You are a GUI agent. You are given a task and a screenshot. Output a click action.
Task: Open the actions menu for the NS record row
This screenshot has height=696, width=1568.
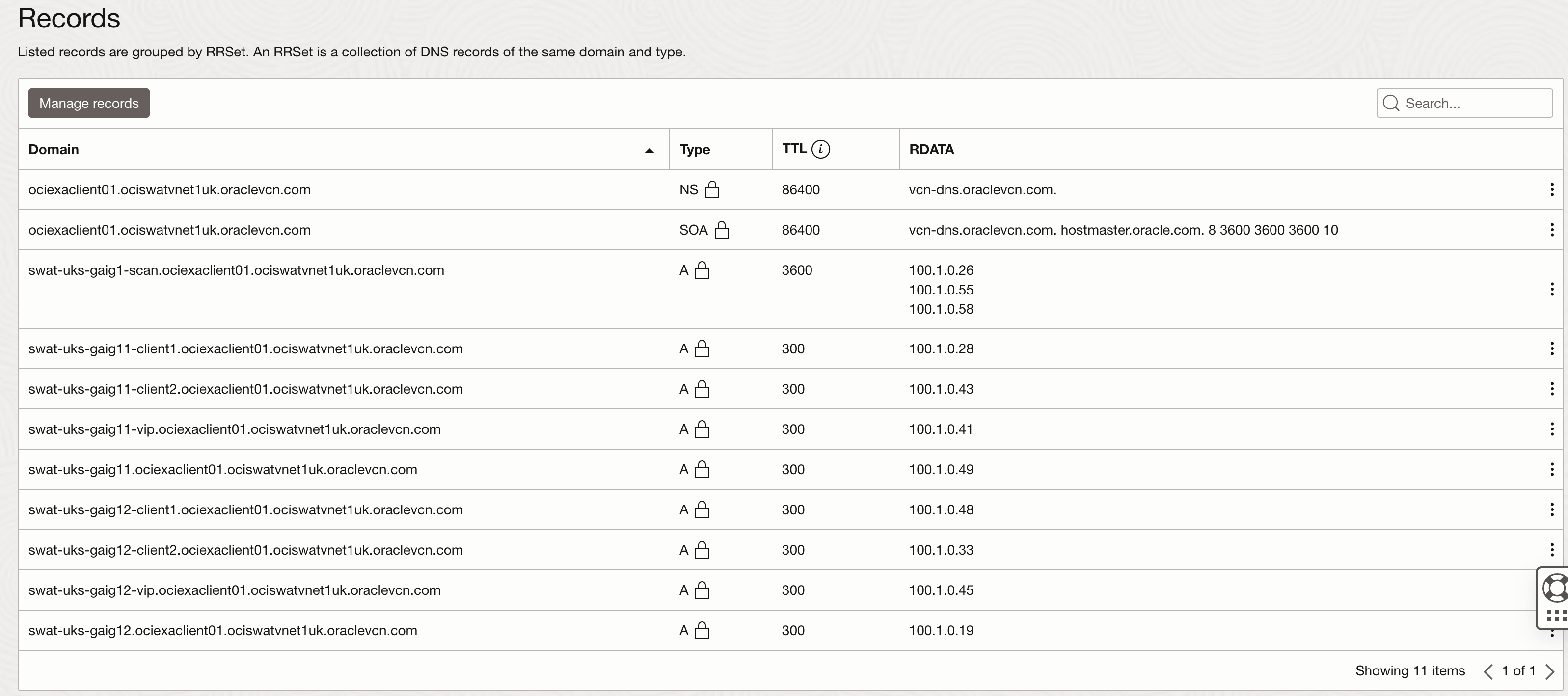tap(1552, 189)
